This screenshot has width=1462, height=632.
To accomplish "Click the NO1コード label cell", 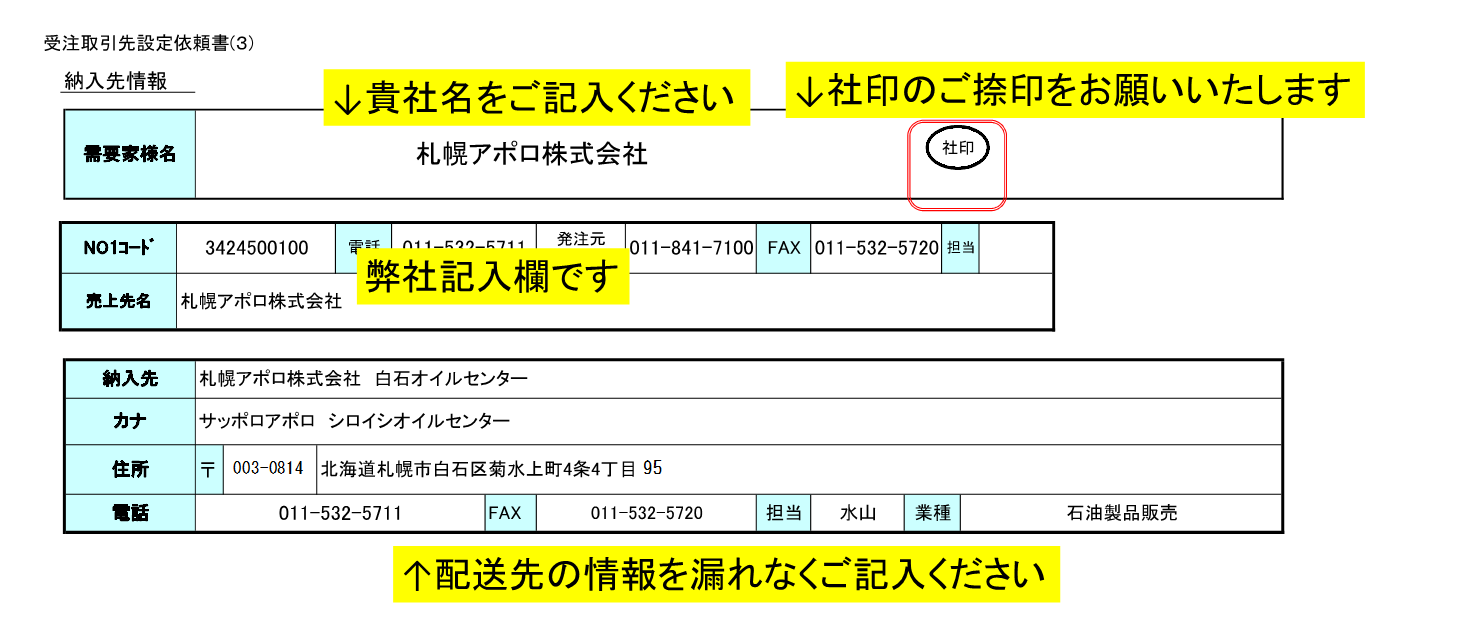I will (x=119, y=248).
